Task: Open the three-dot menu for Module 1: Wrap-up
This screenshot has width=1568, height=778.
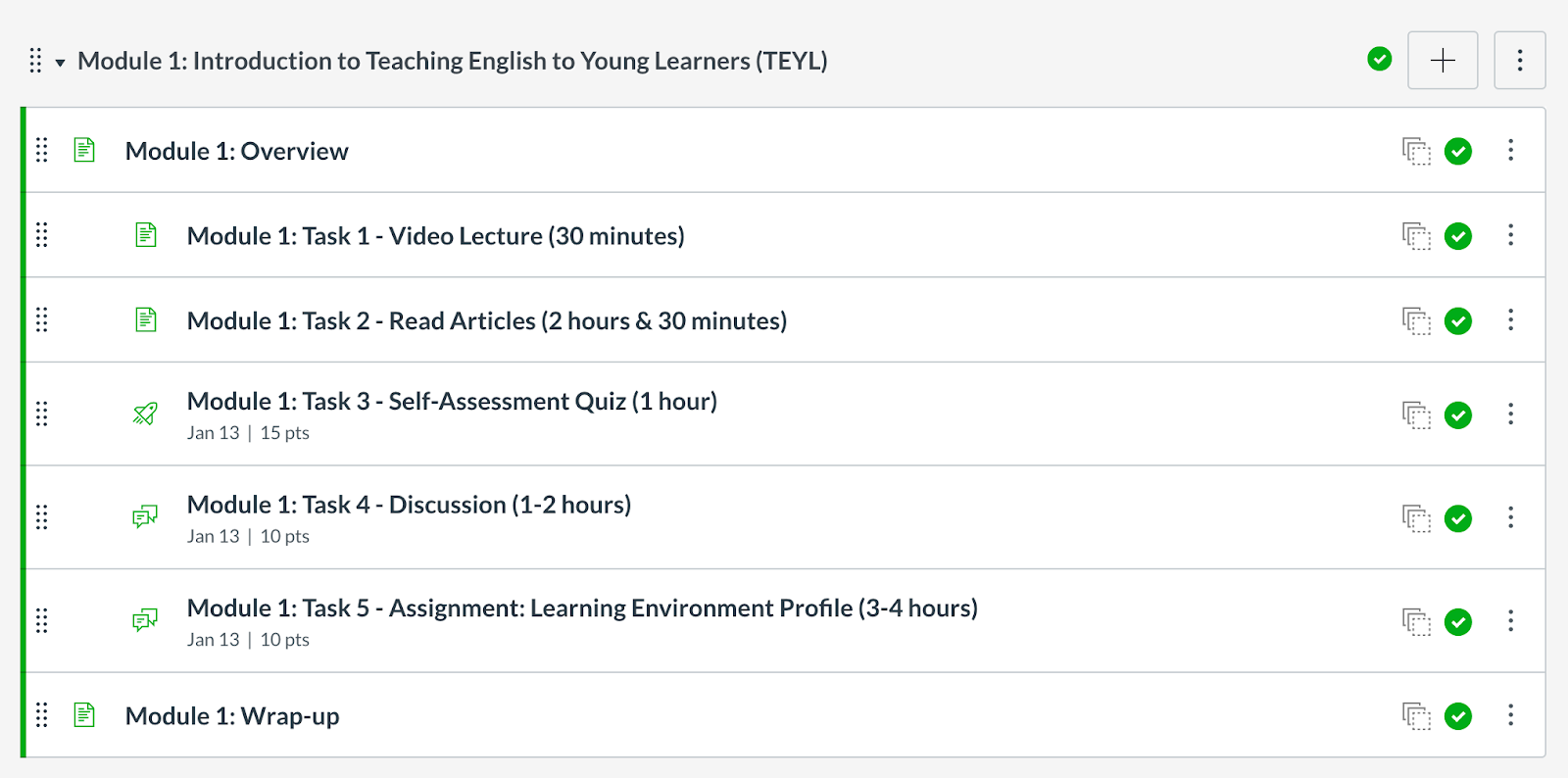Action: 1510,714
